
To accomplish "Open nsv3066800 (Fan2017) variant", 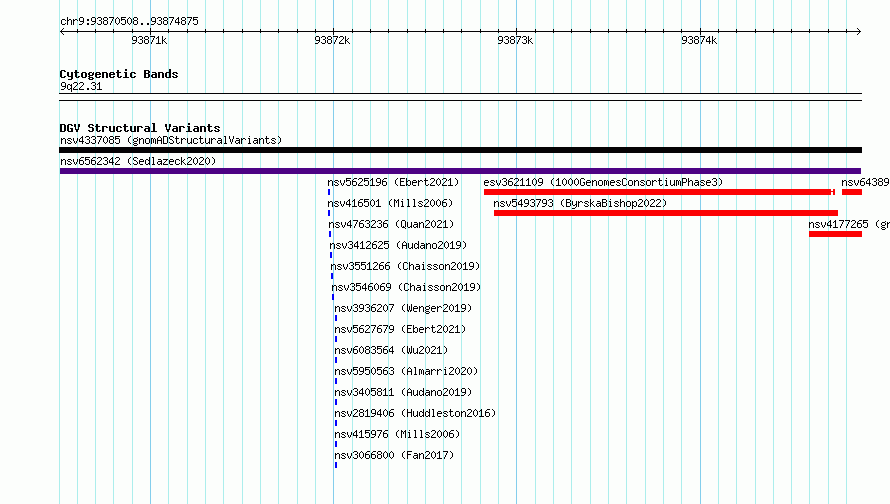I will tap(394, 455).
